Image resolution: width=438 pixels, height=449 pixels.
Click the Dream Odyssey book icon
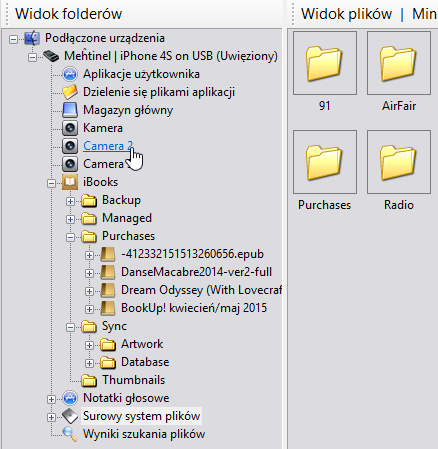pyautogui.click(x=108, y=290)
